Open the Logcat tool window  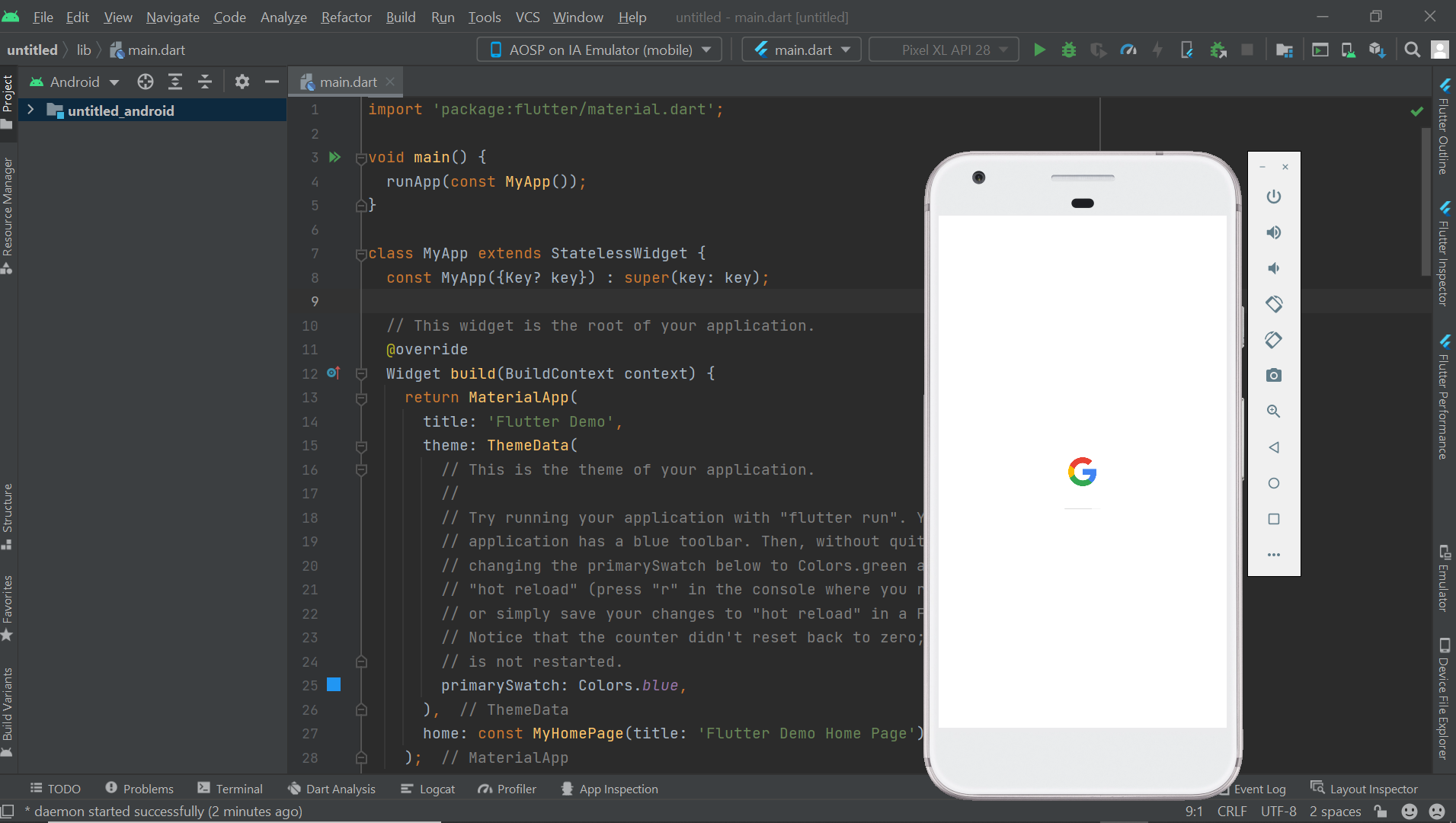coord(428,789)
